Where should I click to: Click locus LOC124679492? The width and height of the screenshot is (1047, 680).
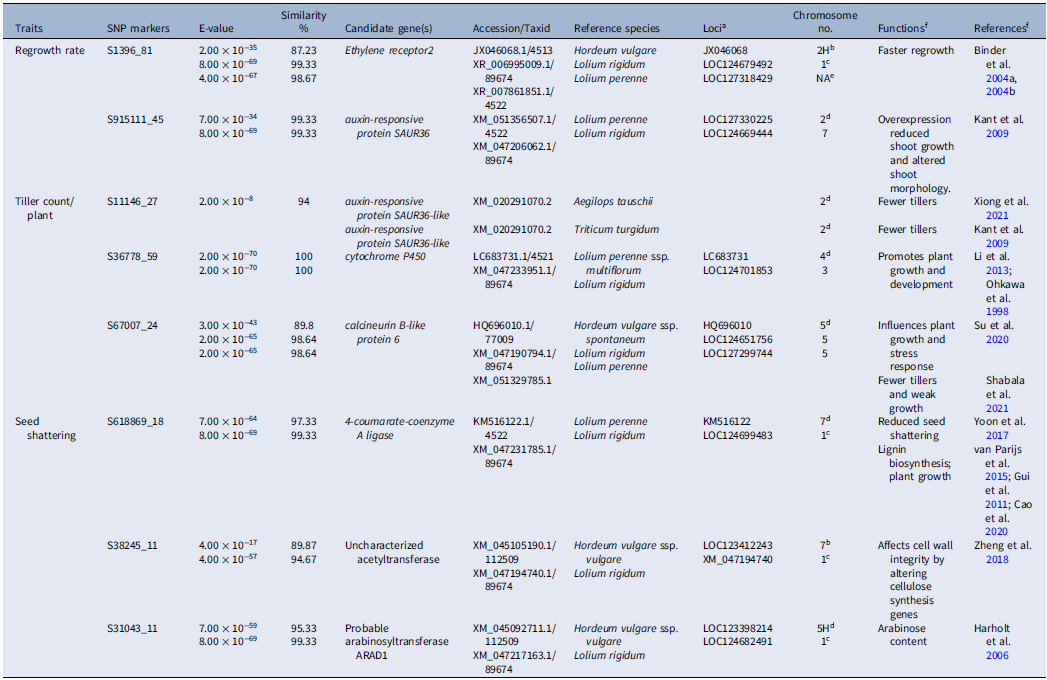point(738,64)
